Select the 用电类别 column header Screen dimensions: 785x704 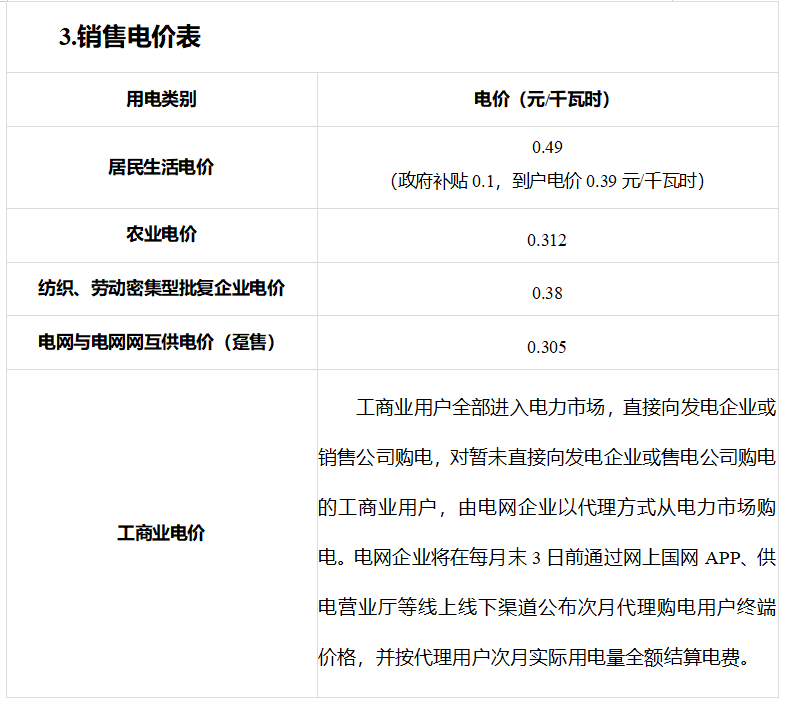(161, 99)
